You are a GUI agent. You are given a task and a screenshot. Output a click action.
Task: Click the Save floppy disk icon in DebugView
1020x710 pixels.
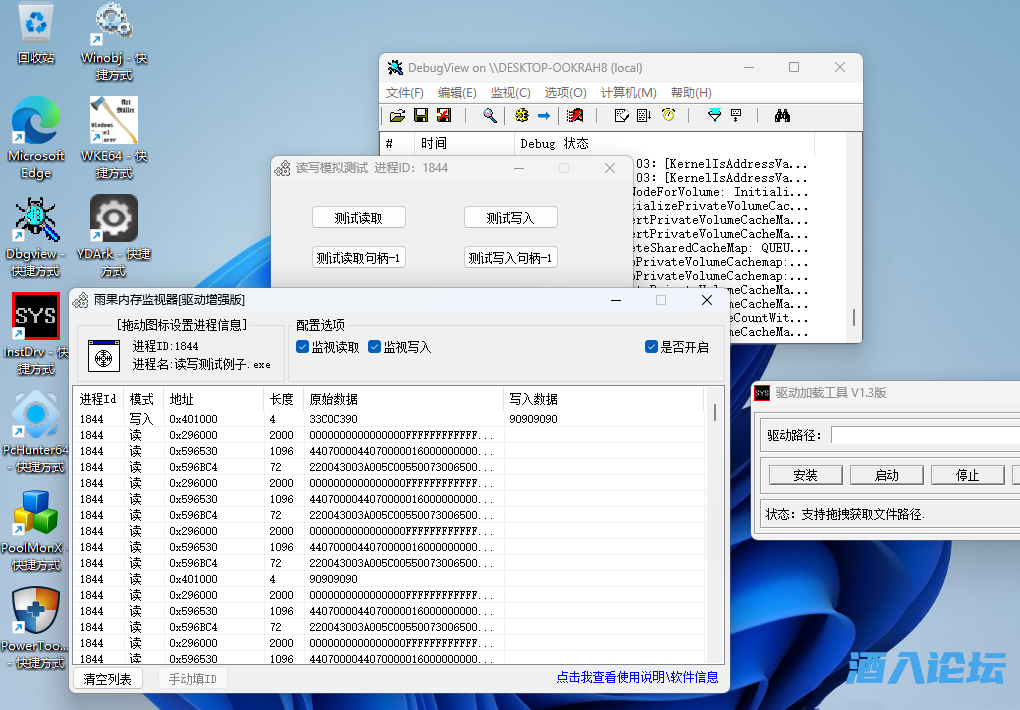(x=421, y=116)
